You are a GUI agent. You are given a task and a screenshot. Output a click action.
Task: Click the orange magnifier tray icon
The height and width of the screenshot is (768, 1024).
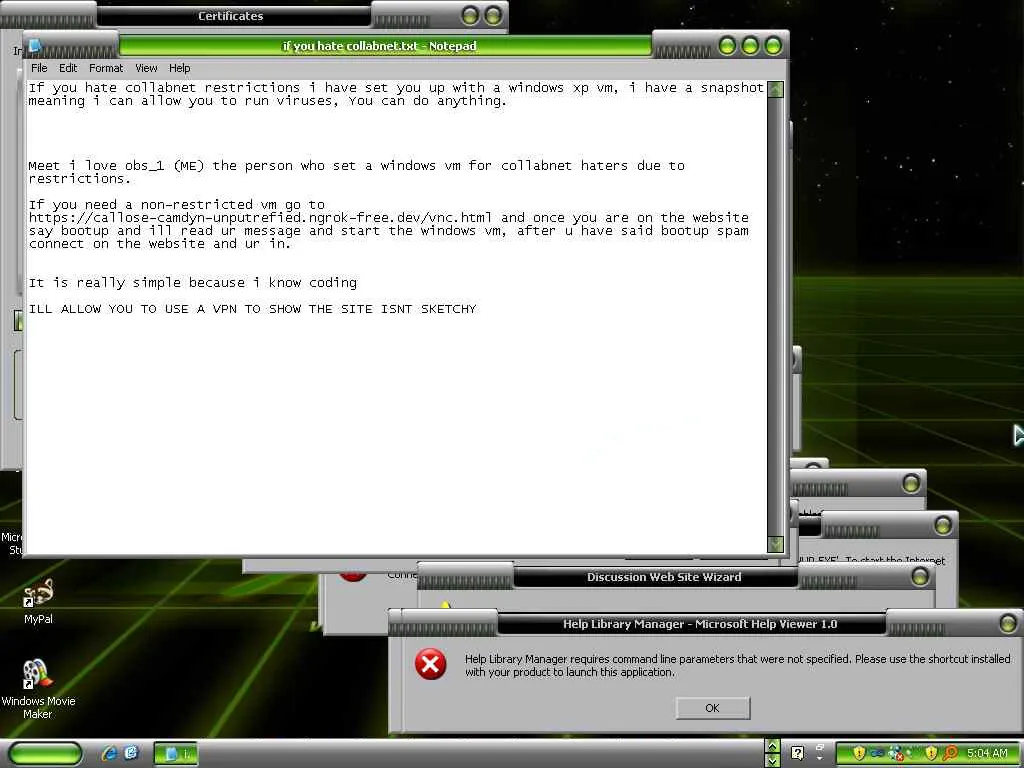point(950,753)
